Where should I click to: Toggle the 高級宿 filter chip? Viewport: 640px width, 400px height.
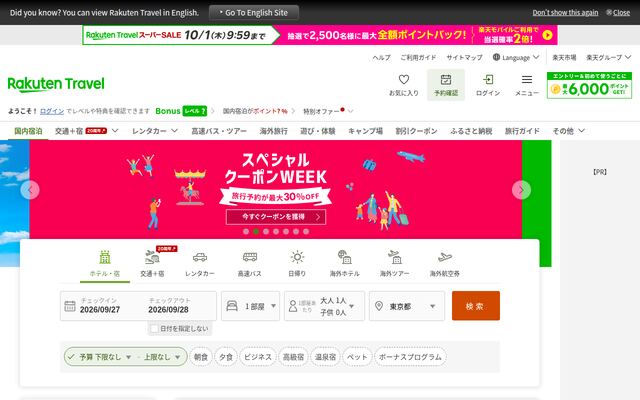293,357
